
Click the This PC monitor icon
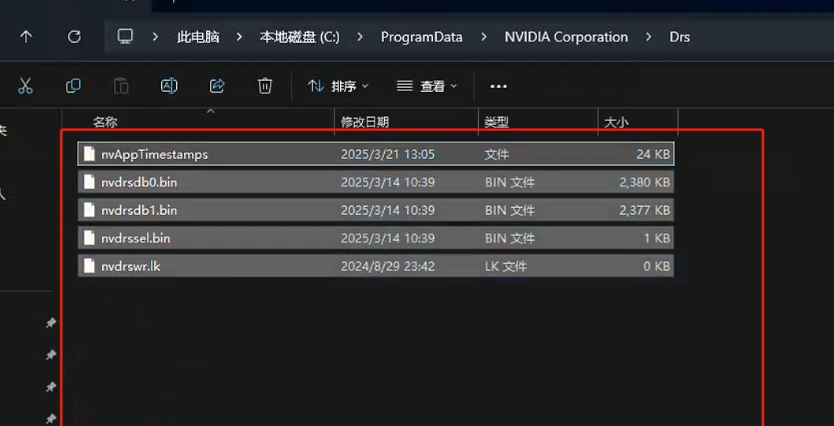tap(125, 37)
